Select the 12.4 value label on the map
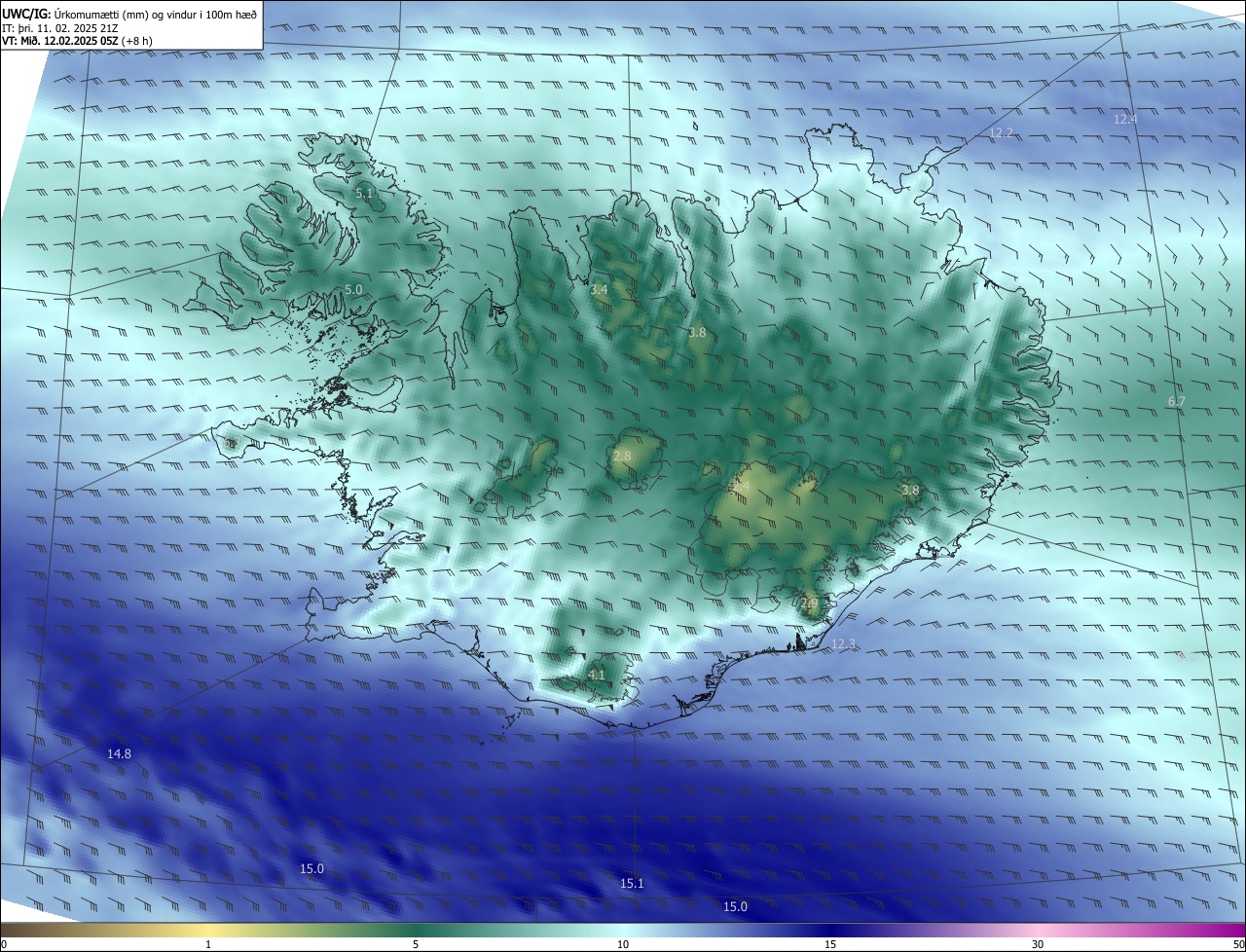 click(x=1125, y=119)
